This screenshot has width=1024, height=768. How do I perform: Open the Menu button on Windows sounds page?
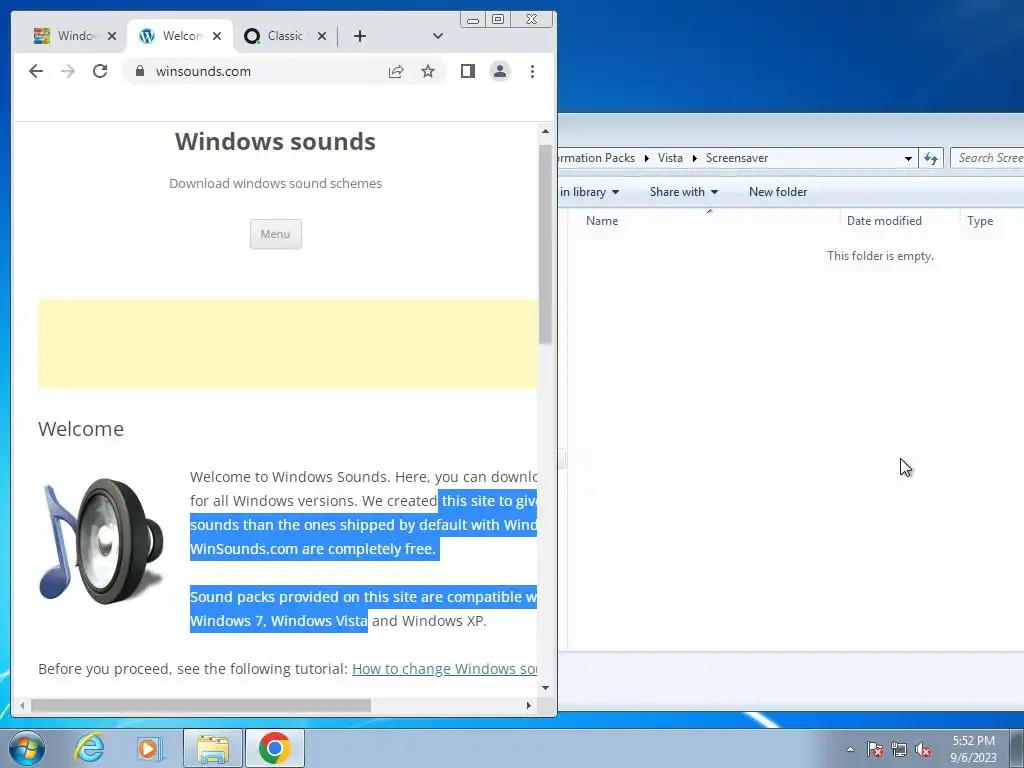point(276,234)
